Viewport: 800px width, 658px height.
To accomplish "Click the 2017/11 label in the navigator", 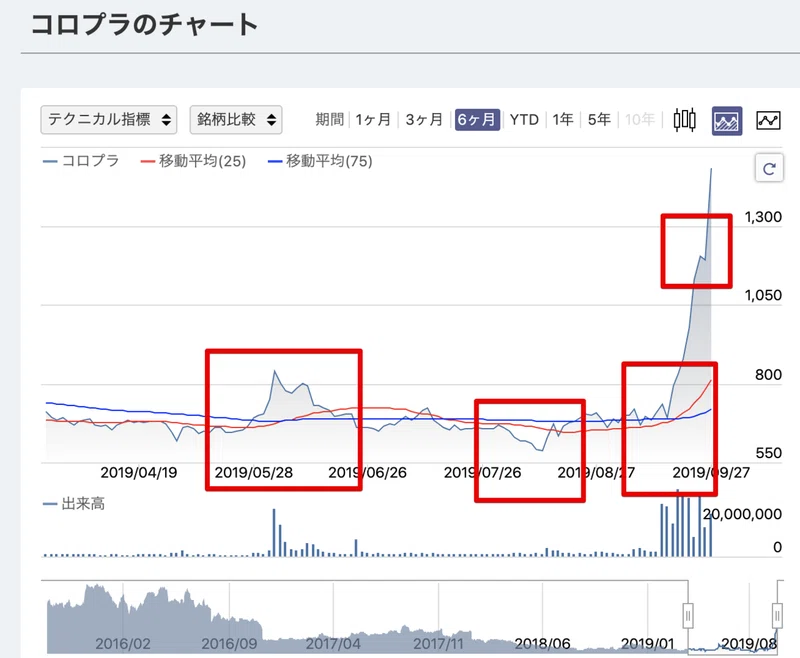I will [x=438, y=644].
